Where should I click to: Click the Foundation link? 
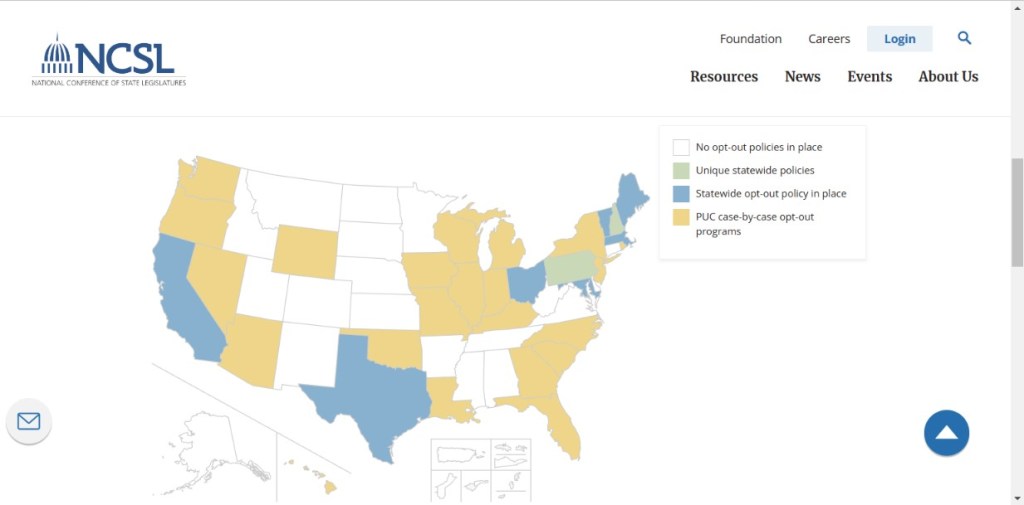tap(750, 39)
